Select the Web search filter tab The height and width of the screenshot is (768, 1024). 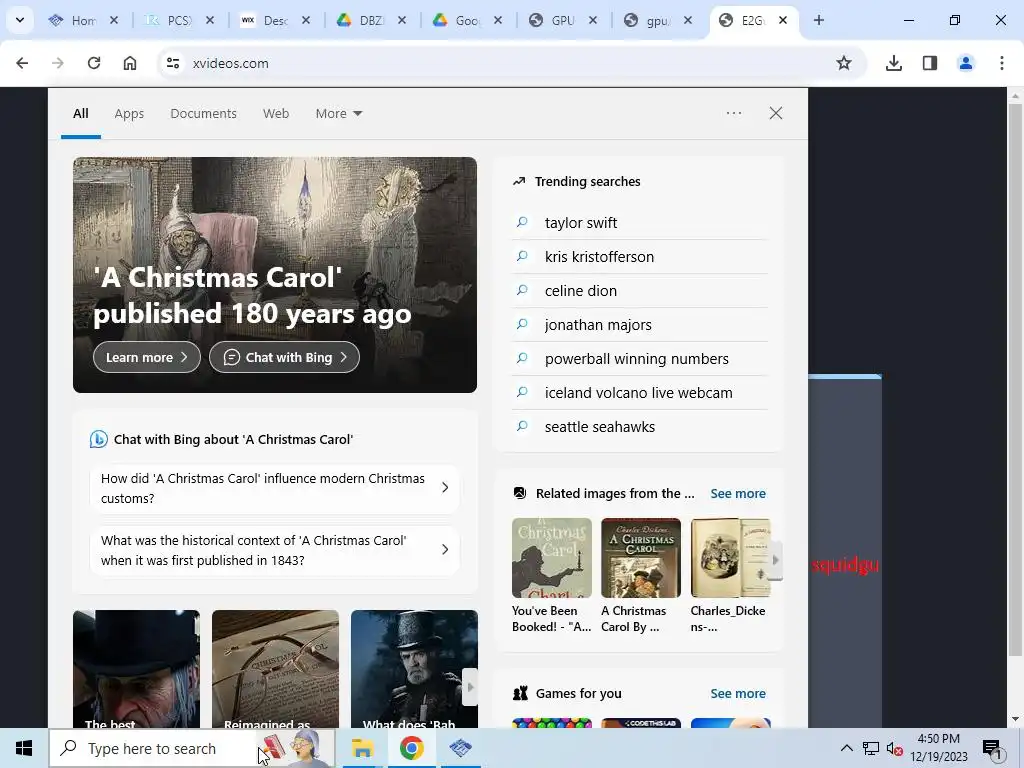point(276,114)
